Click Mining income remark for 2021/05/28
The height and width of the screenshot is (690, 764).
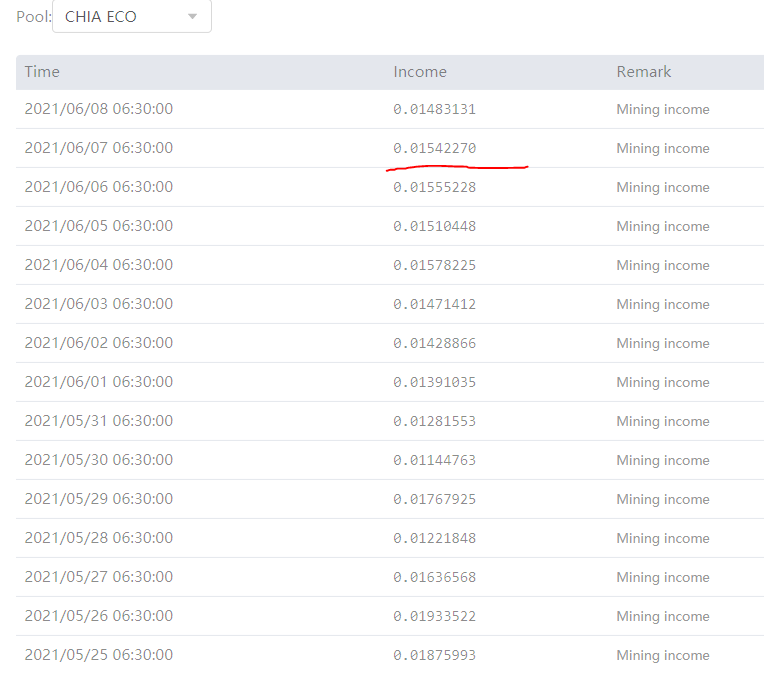click(x=663, y=538)
